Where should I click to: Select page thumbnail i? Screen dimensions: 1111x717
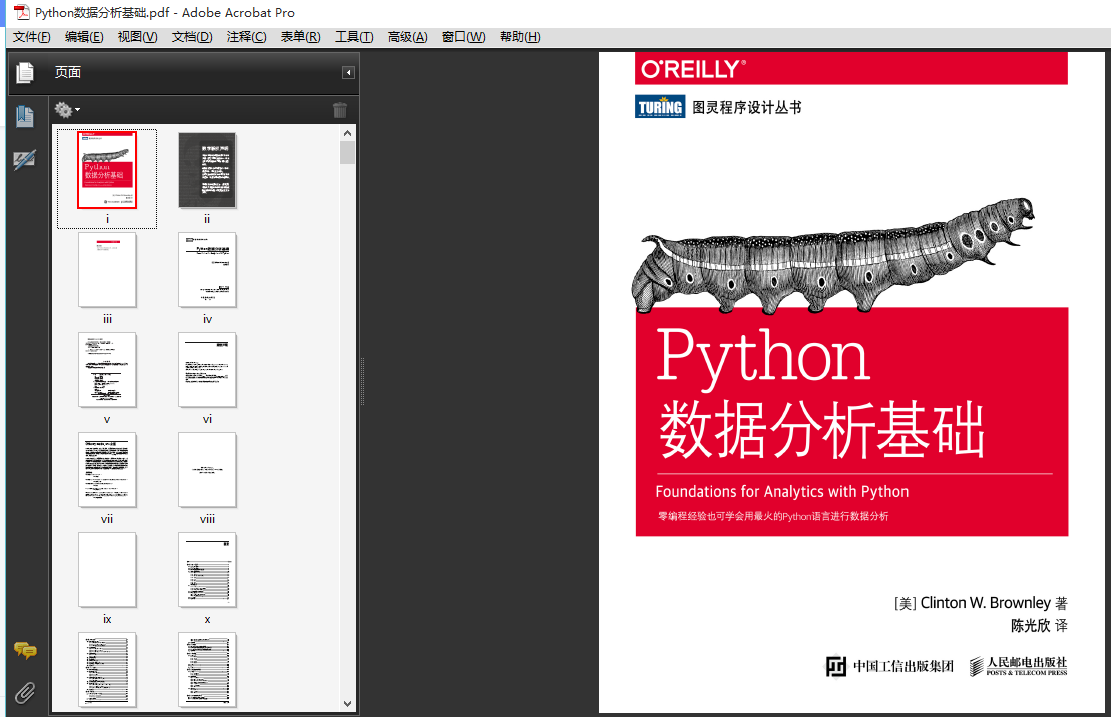107,170
